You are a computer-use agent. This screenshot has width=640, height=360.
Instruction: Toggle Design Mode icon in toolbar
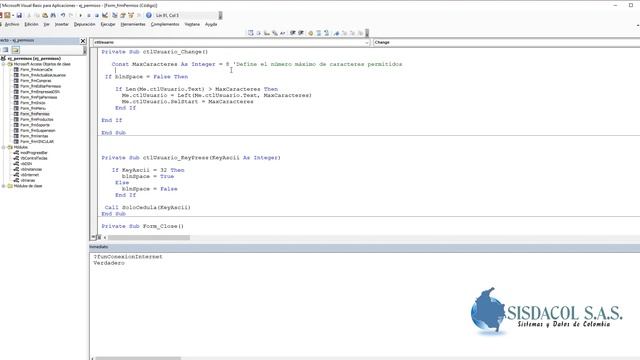(105, 15)
